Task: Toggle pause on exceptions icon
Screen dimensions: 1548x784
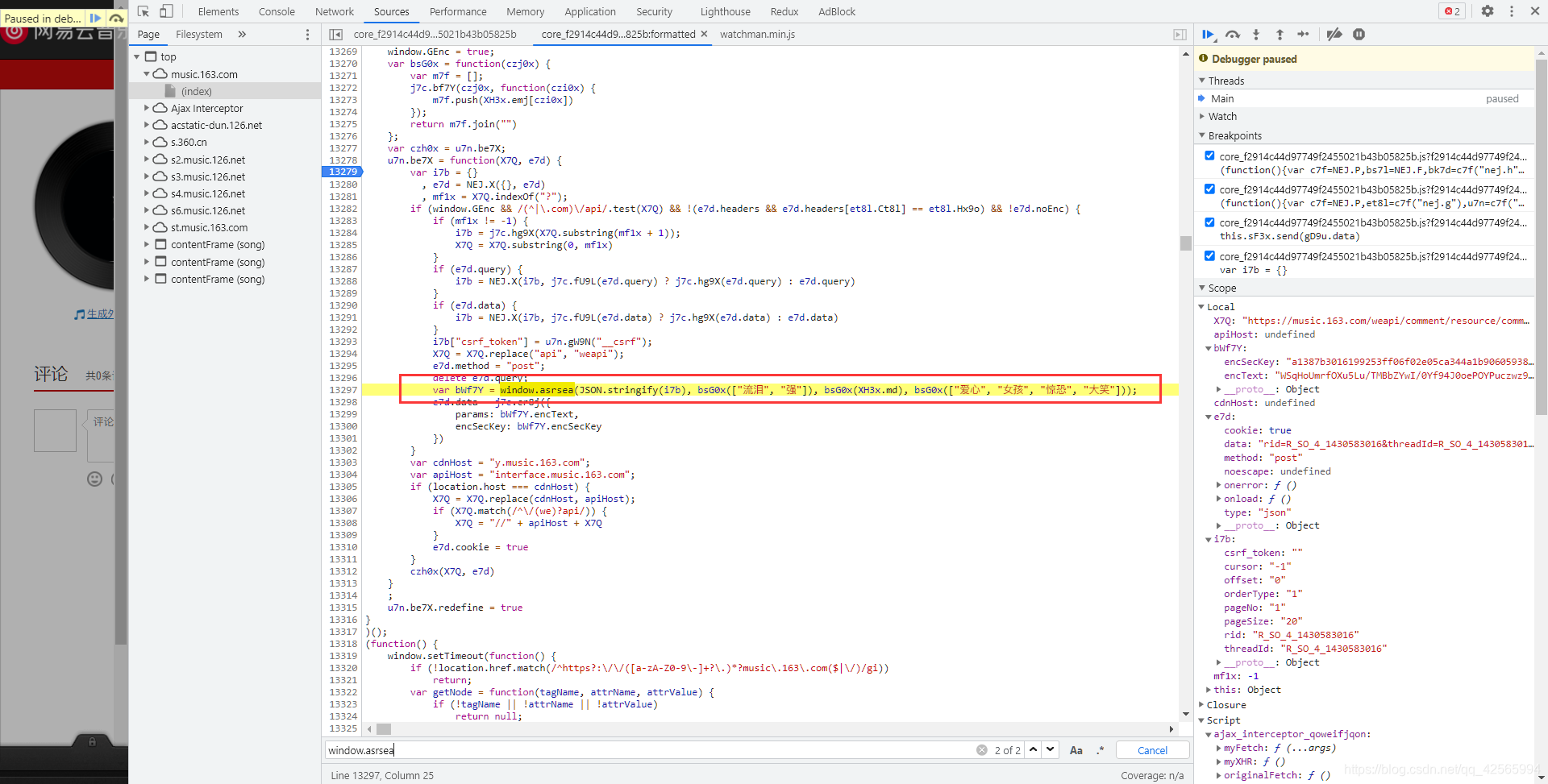Action: tap(1359, 34)
